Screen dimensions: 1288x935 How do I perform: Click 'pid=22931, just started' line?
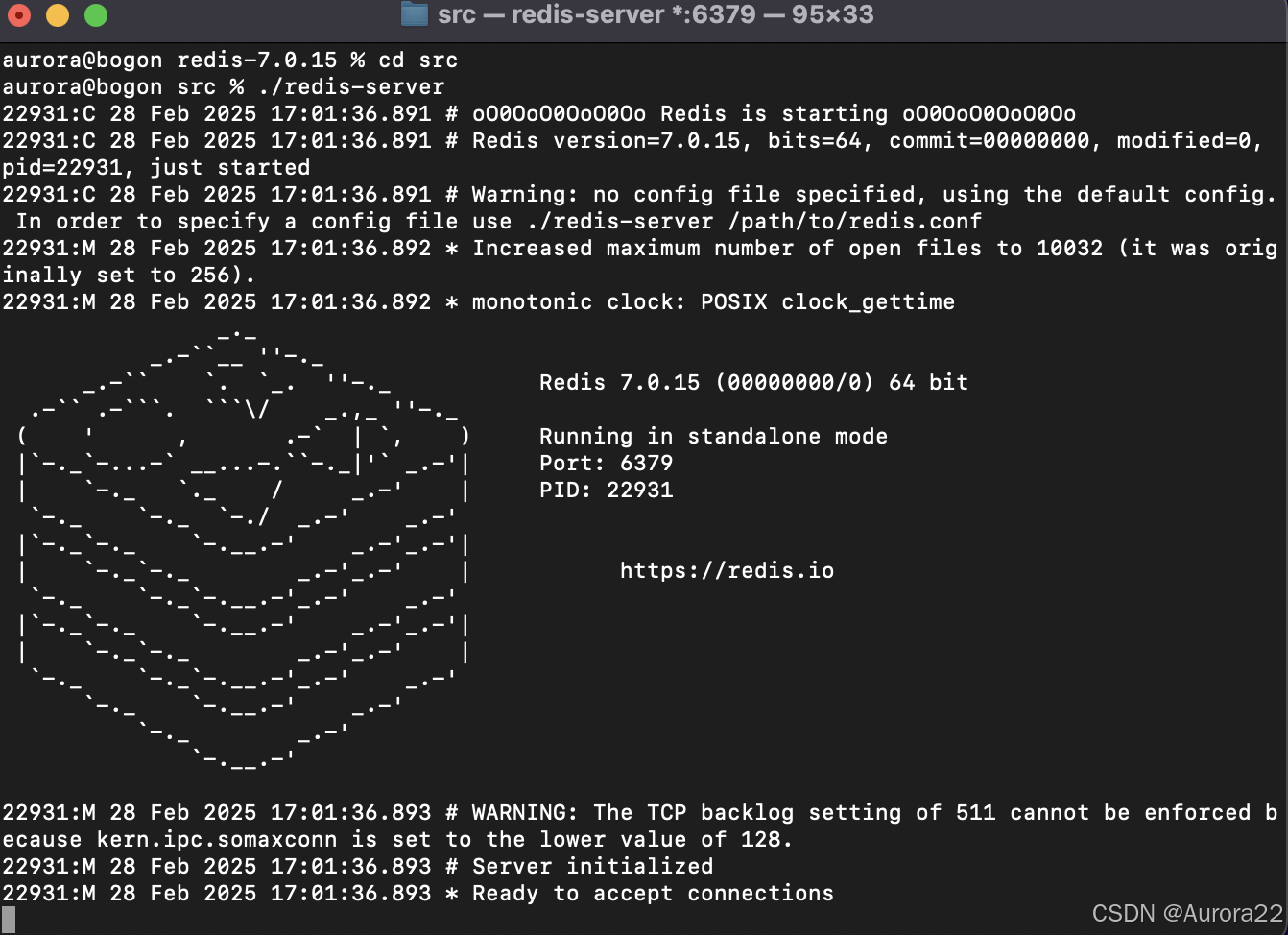pos(156,167)
